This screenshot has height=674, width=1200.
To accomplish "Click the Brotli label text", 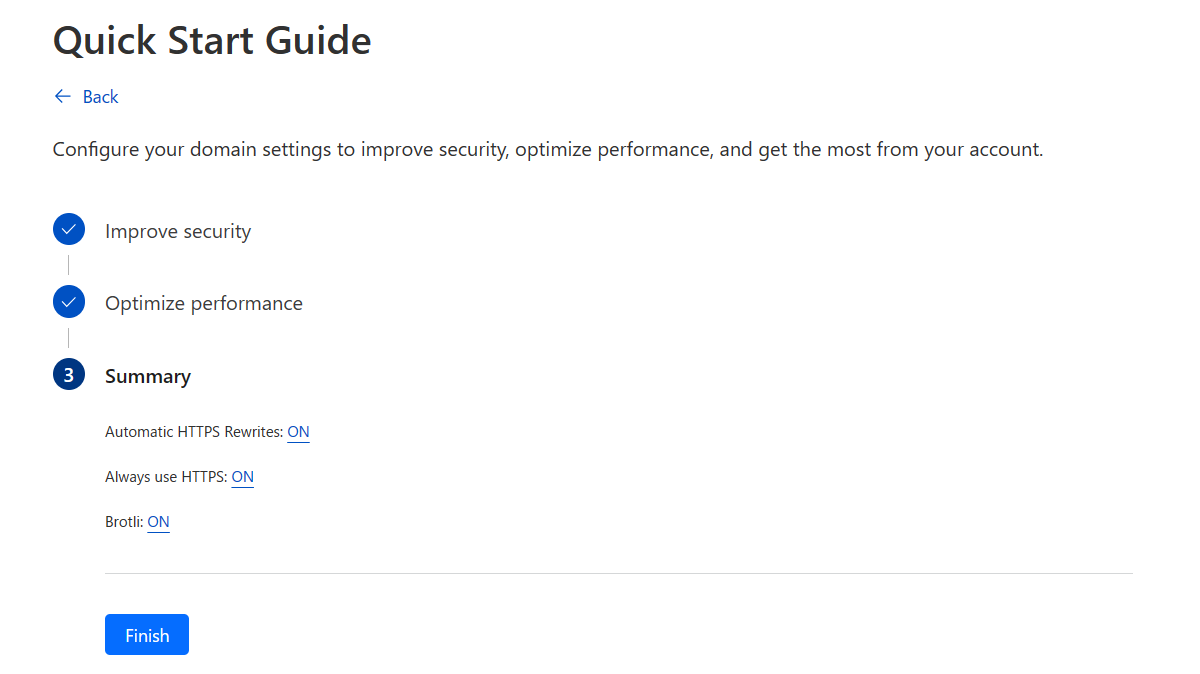I will pyautogui.click(x=124, y=522).
